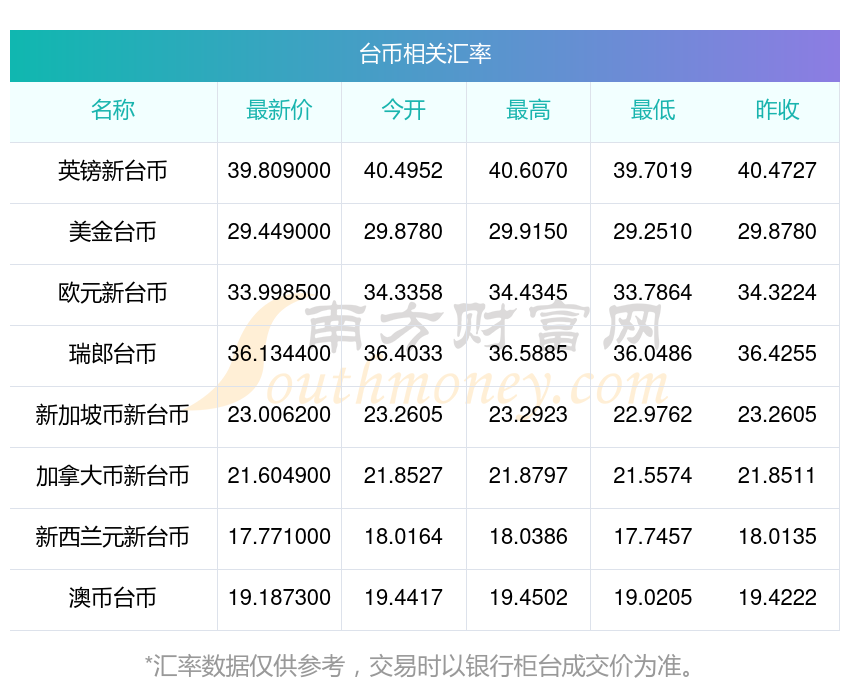Image resolution: width=850 pixels, height=698 pixels.
Task: Select latest price 36.134400
Action: (x=279, y=354)
